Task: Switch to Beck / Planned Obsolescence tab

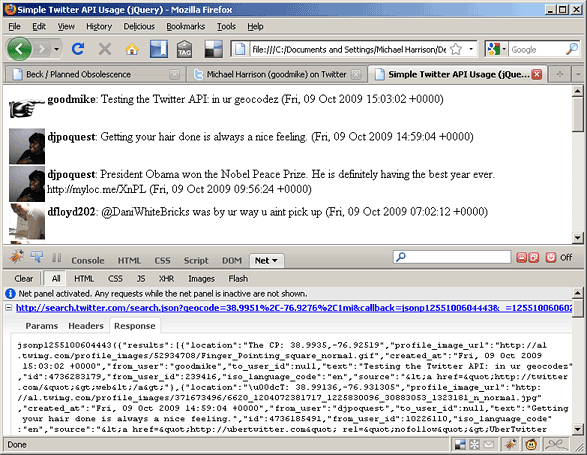Action: click(x=89, y=75)
